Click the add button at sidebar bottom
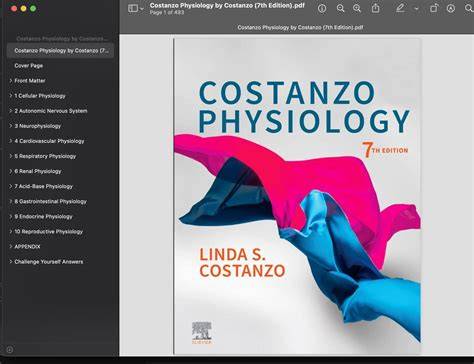The image size is (474, 364). [10, 349]
